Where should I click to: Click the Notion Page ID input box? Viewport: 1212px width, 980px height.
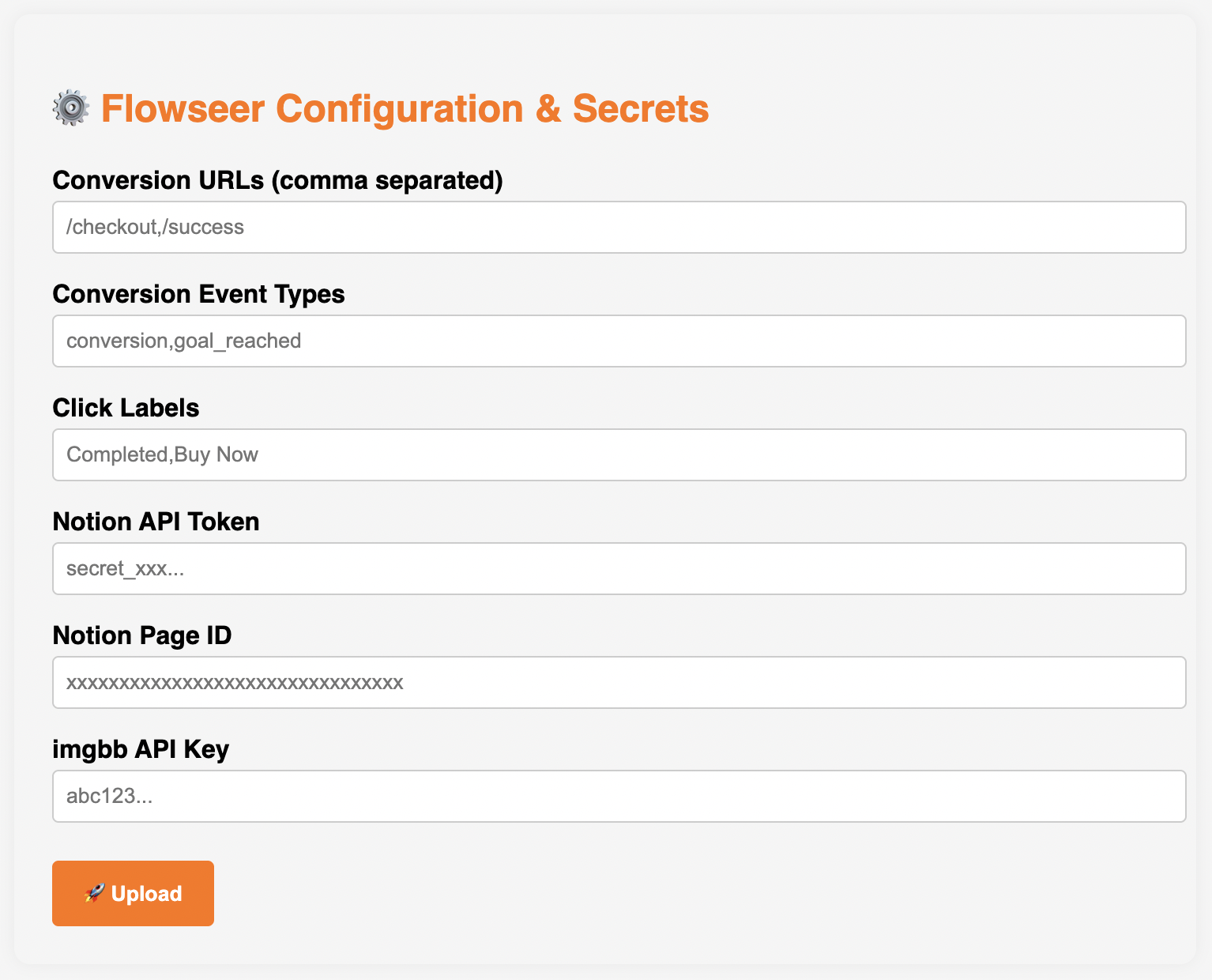click(x=619, y=682)
